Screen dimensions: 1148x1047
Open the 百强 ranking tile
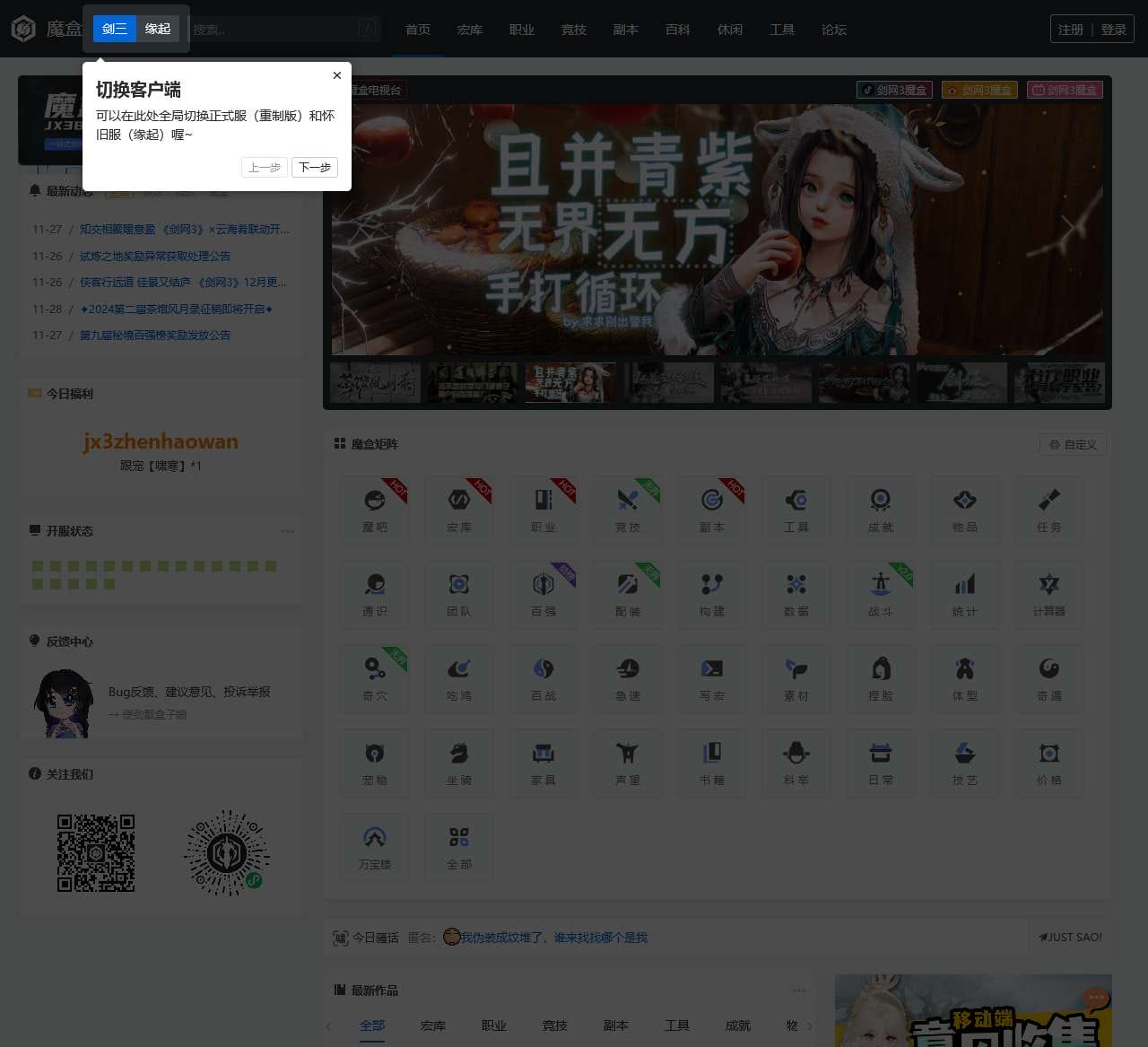(544, 593)
